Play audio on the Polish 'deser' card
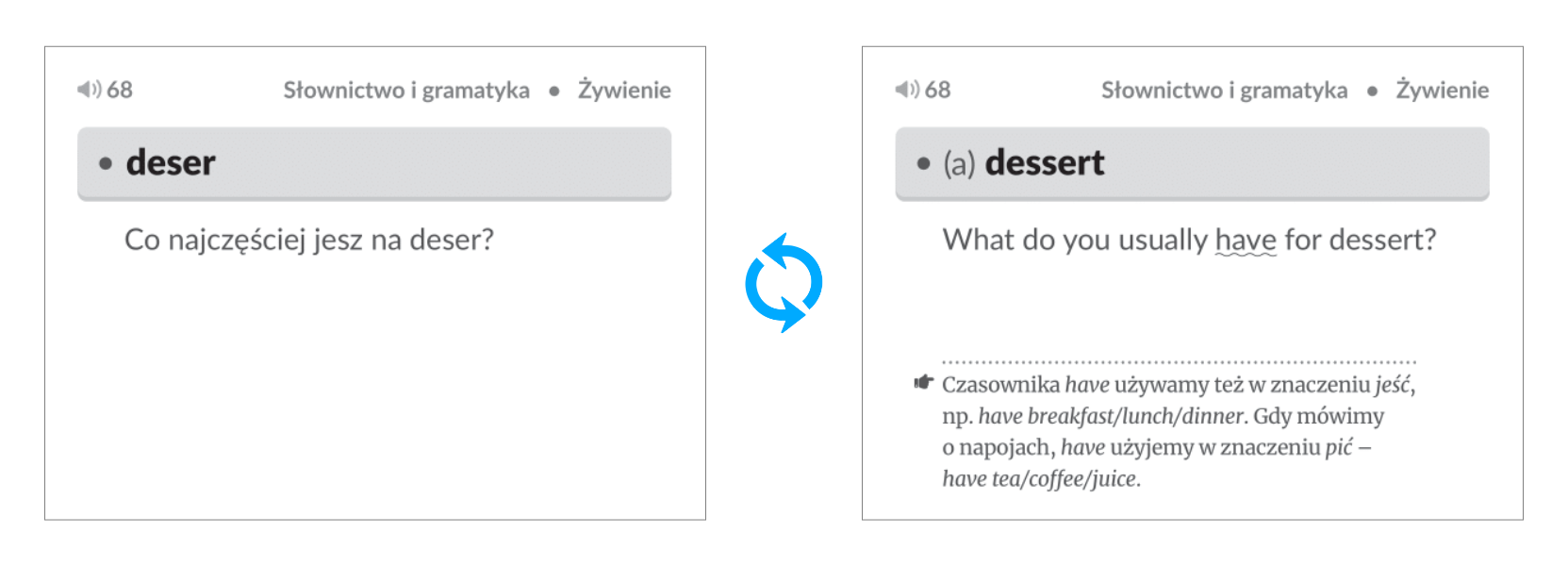The height and width of the screenshot is (566, 1568). click(89, 90)
